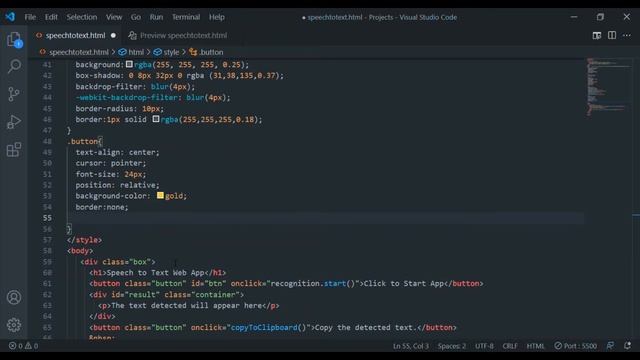Click Ln 55, Col 3 in status bar
The image size is (640, 360).
click(x=411, y=346)
